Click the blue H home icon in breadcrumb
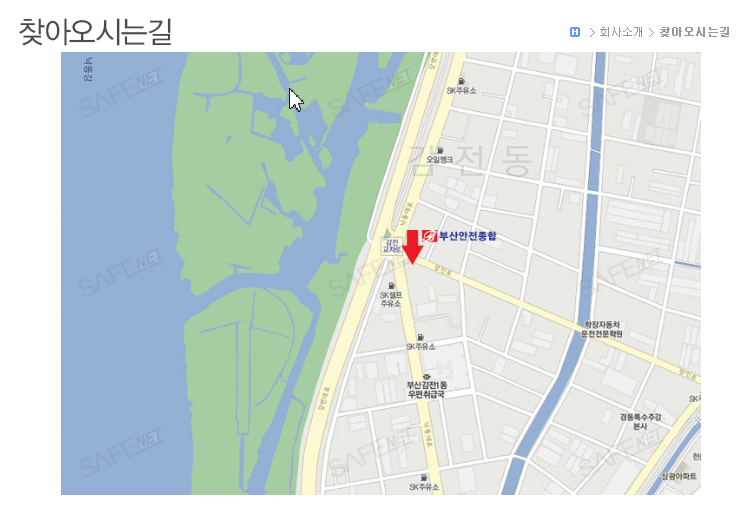The width and height of the screenshot is (754, 525). pos(575,32)
